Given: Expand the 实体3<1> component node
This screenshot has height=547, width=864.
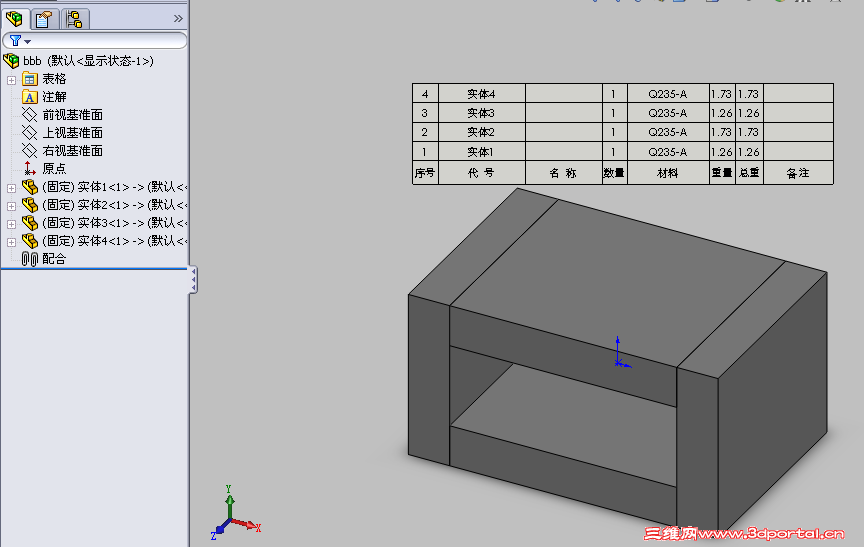Looking at the screenshot, I should click(11, 224).
